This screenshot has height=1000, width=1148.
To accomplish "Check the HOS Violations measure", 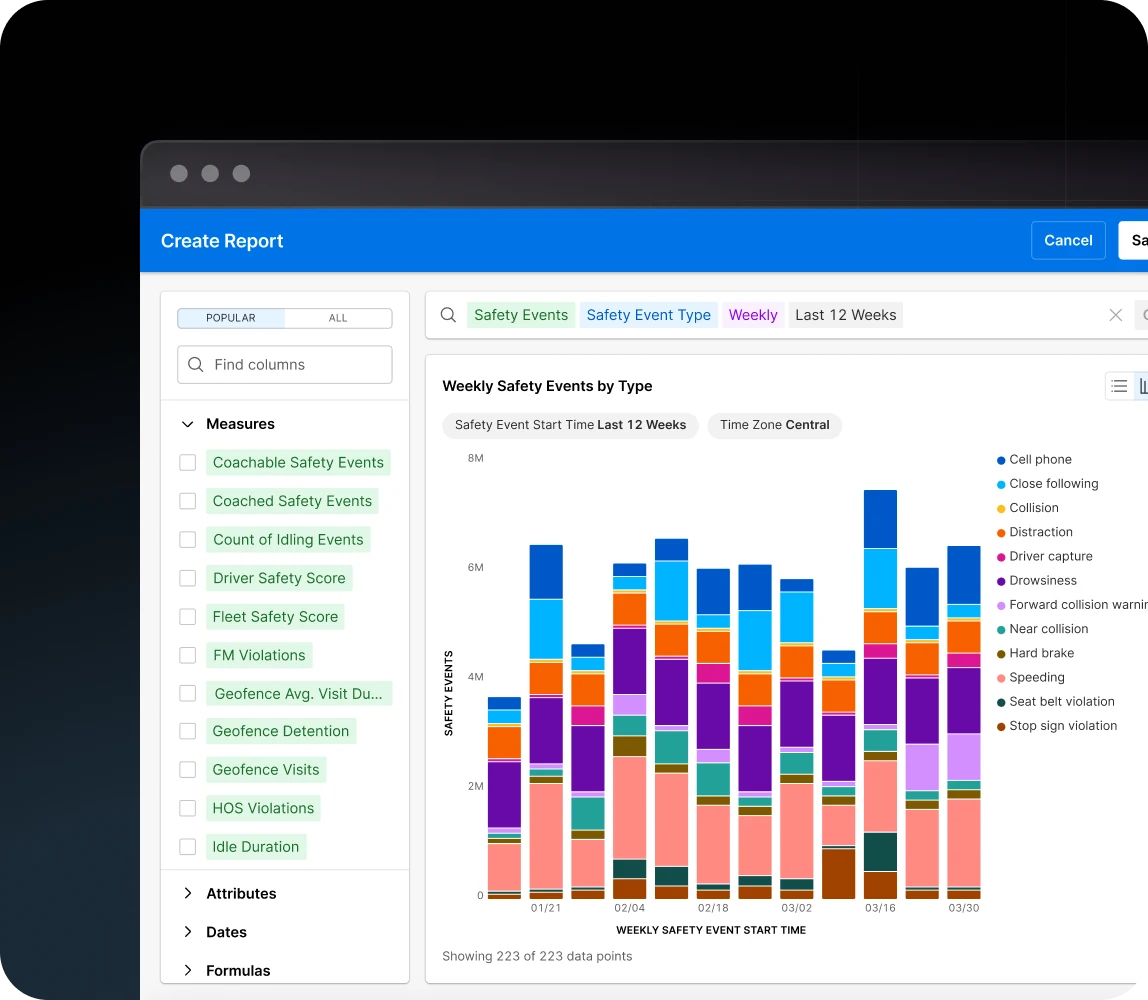I will click(x=187, y=808).
